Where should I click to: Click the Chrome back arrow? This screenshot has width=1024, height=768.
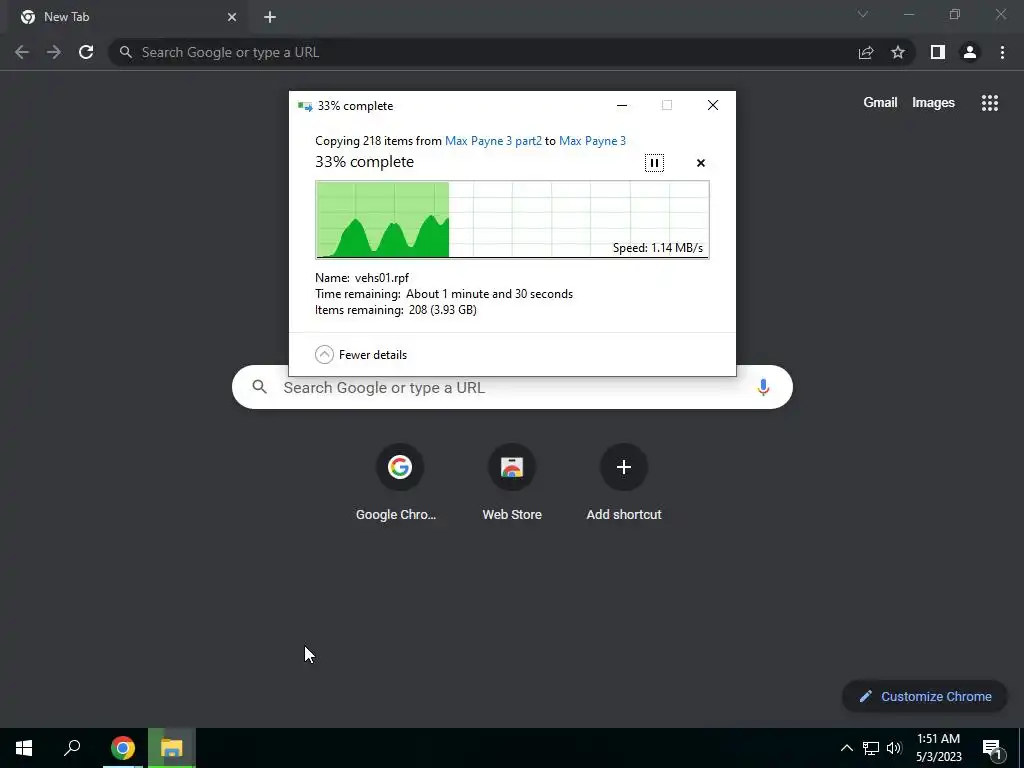[x=22, y=52]
